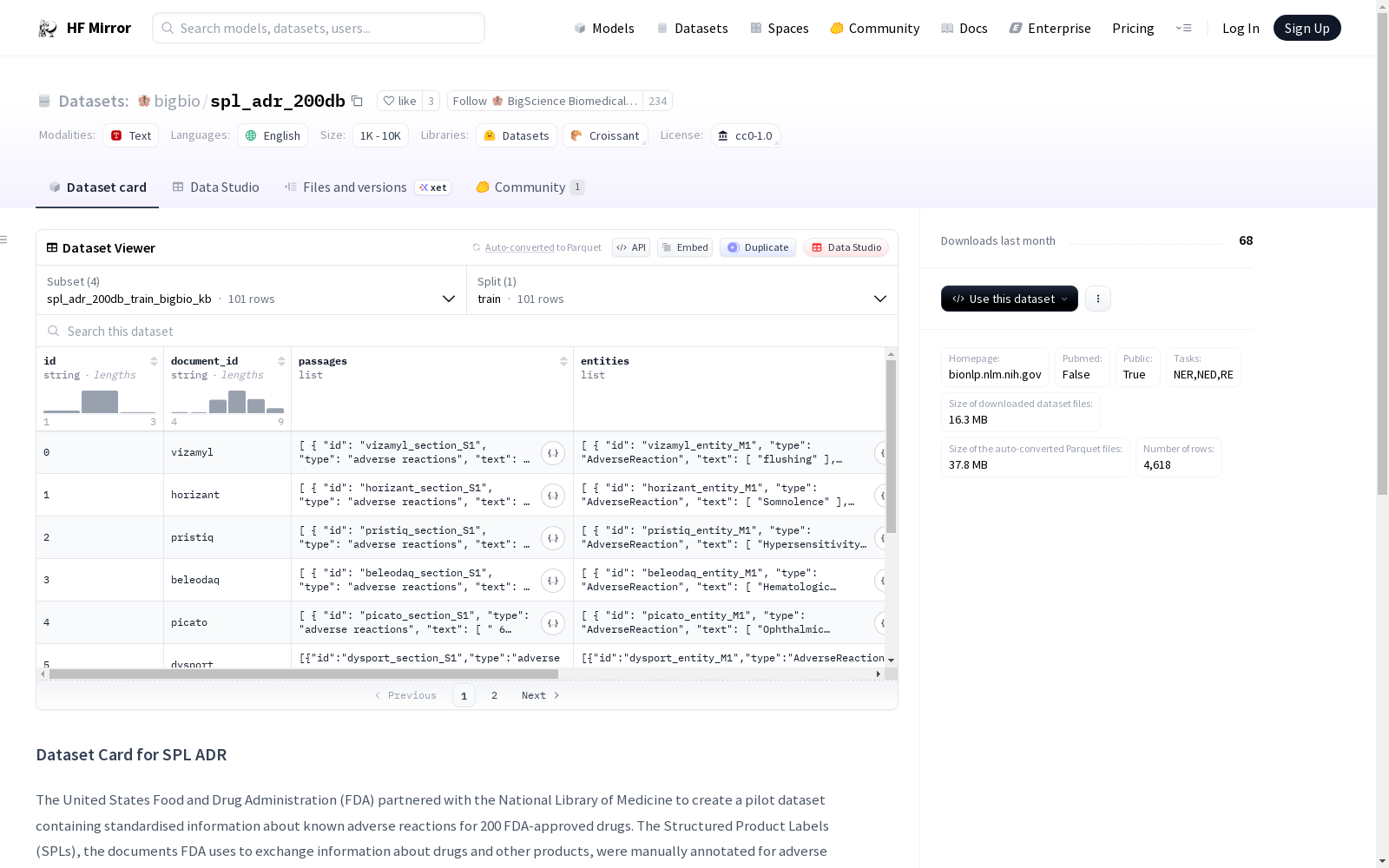
Task: Sort the id column
Action: tap(154, 361)
